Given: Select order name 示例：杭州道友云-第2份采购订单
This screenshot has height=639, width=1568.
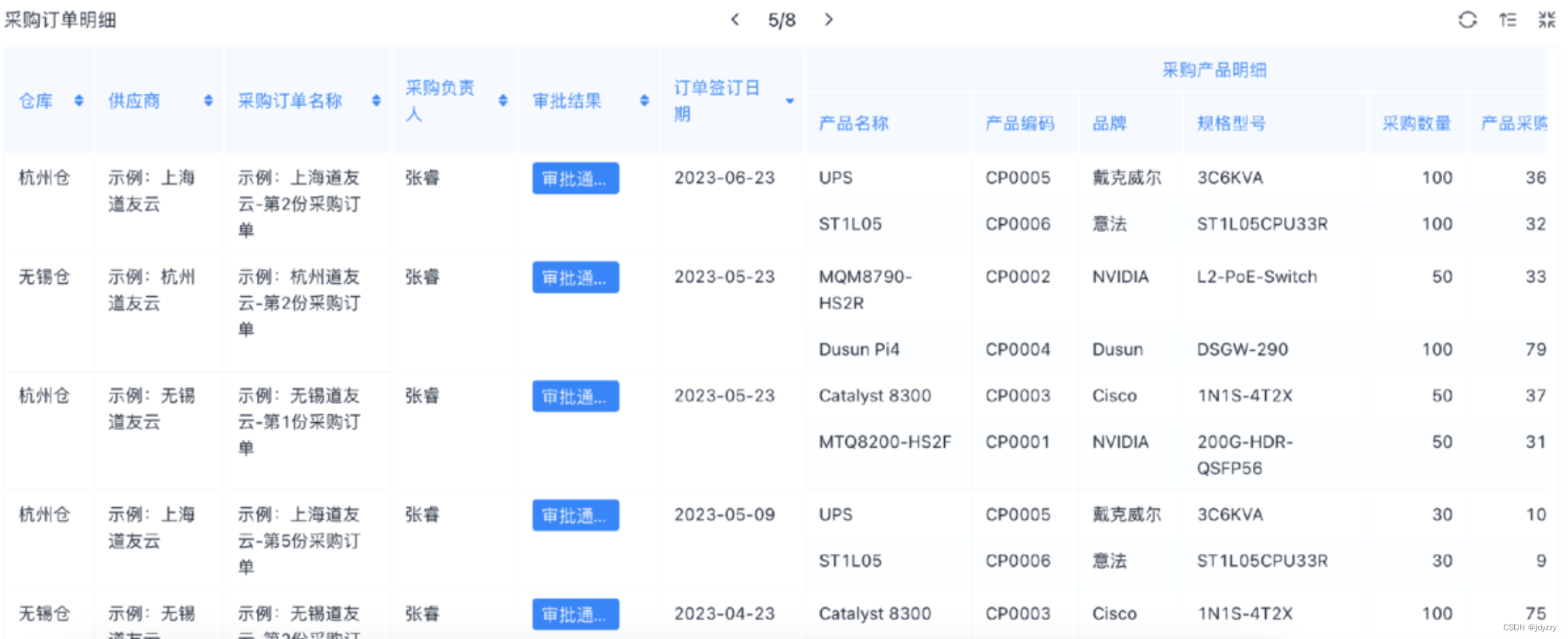Looking at the screenshot, I should tap(299, 303).
